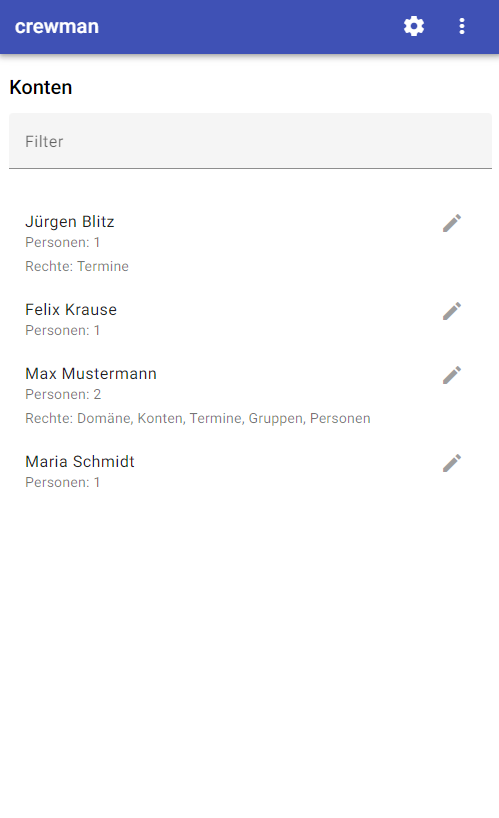This screenshot has height=818, width=499.
Task: Click 'Personen: 1' under Jürgen Blitz
Action: [63, 242]
